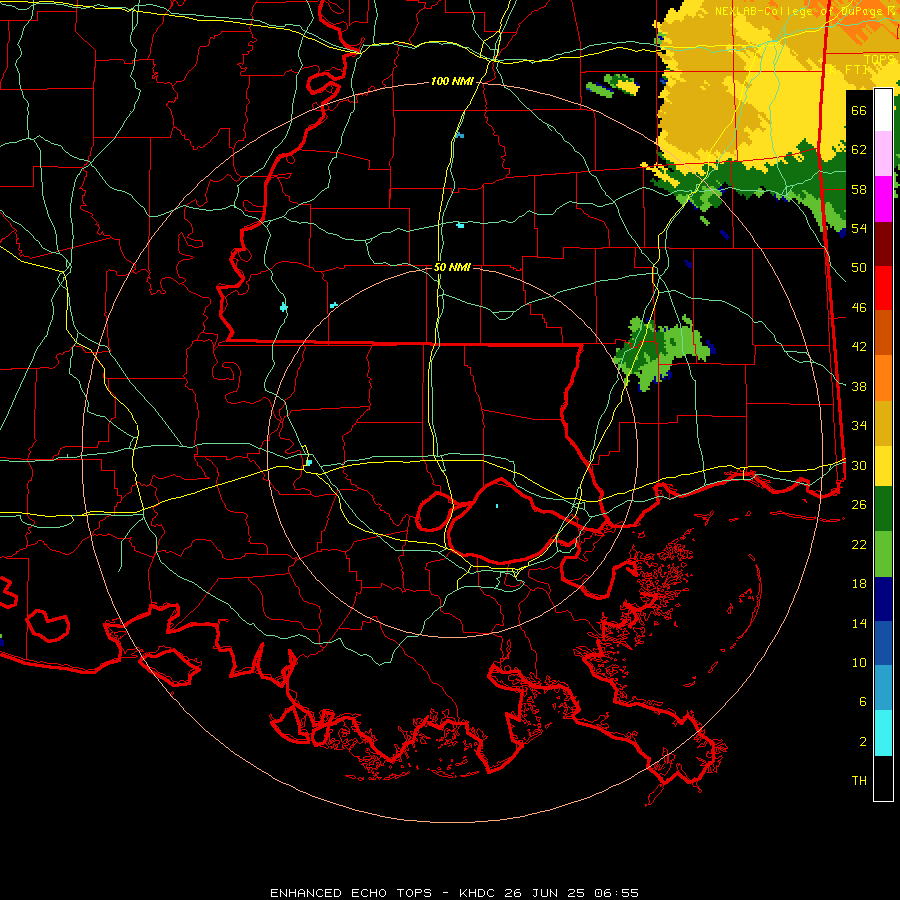Pick the dark orange legend swatch below 46

tap(883, 332)
